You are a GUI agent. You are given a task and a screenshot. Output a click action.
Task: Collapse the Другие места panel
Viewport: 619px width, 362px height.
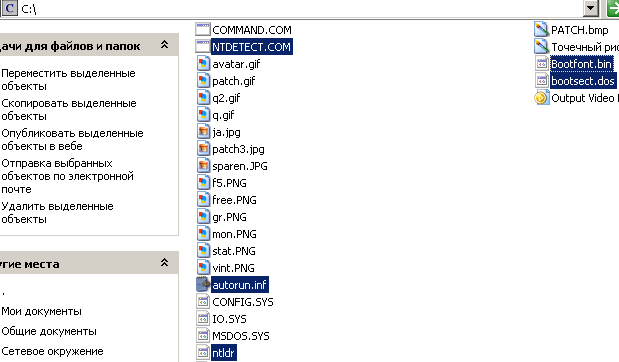coord(165,263)
